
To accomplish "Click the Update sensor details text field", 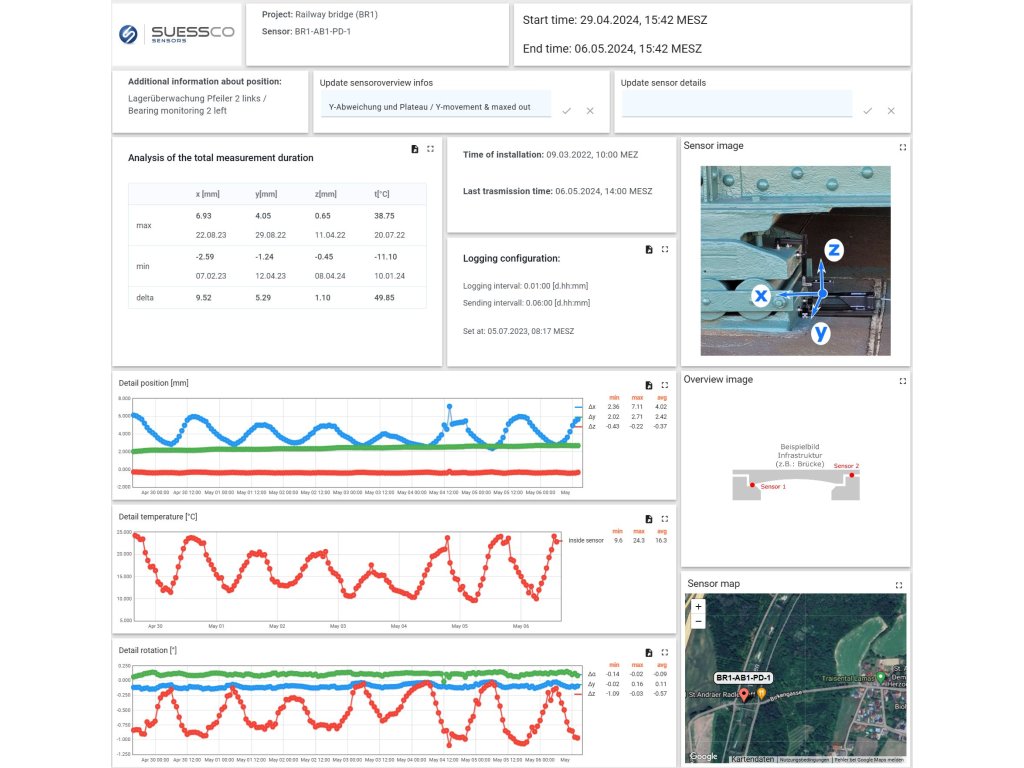I will point(735,104).
